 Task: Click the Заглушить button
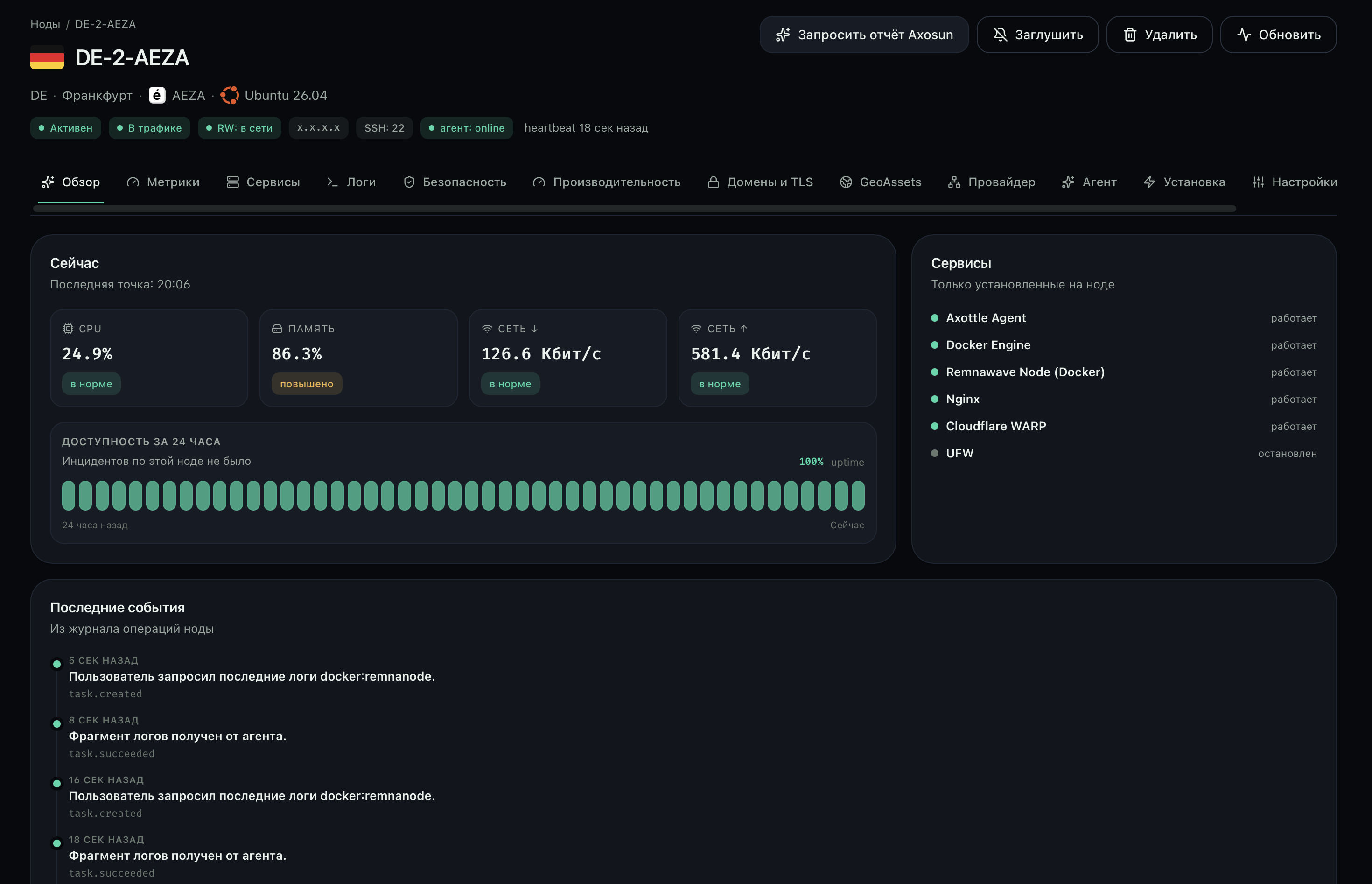[1037, 35]
